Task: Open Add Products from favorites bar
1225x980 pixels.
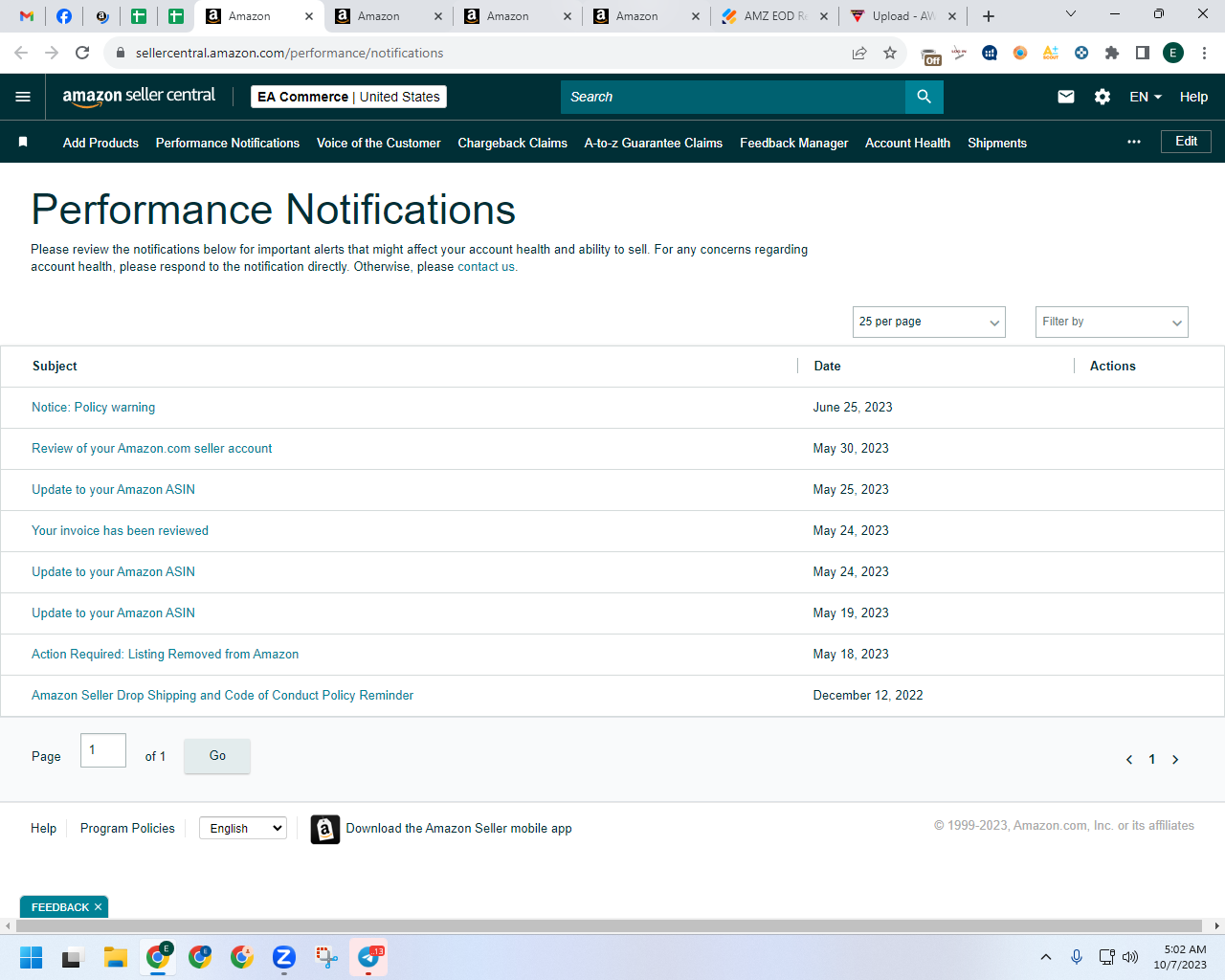Action: [100, 143]
